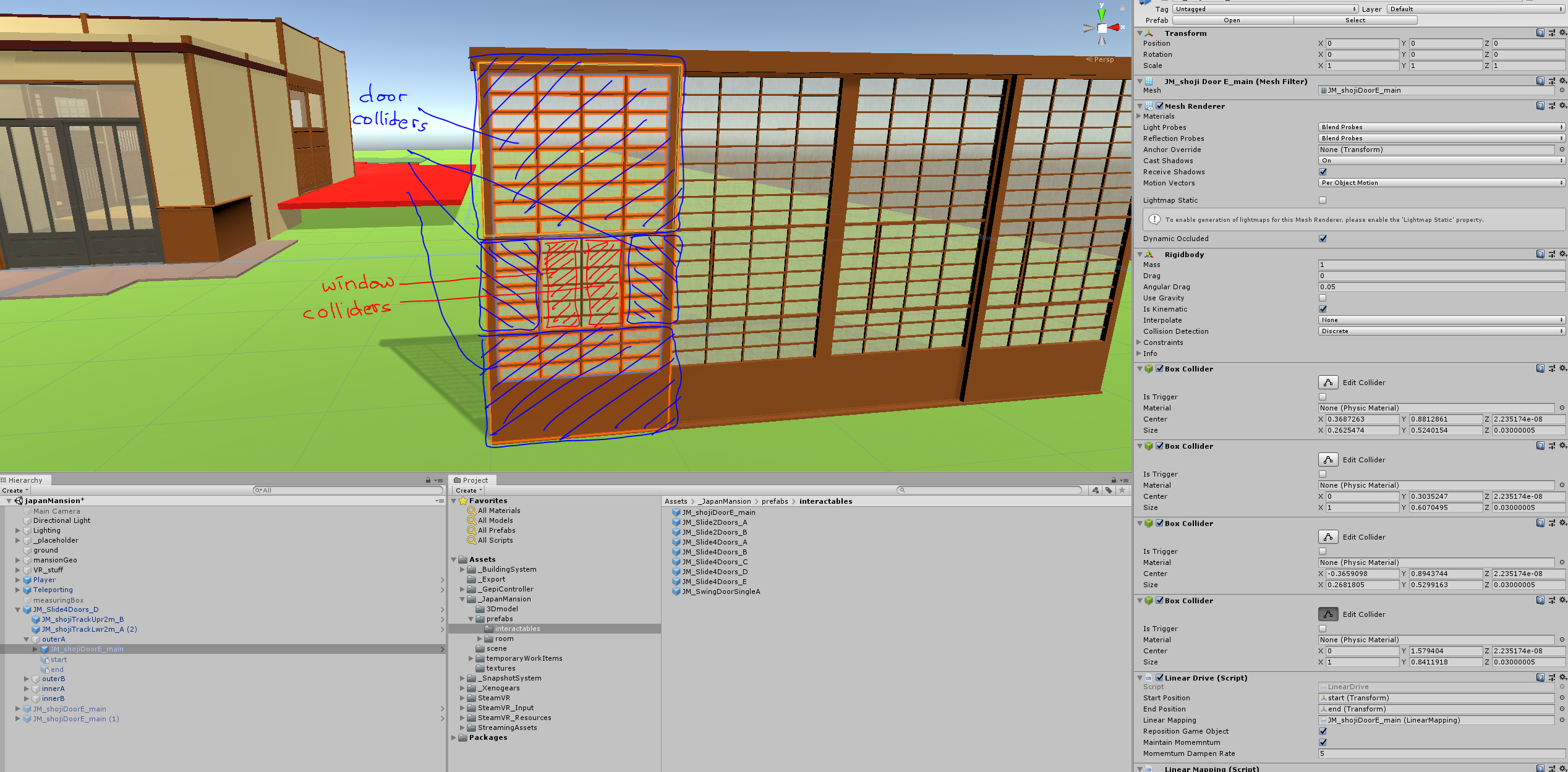Select JM_SwingDoorSingleA prefab in assets list
Screen dimensions: 1568x772
(721, 592)
